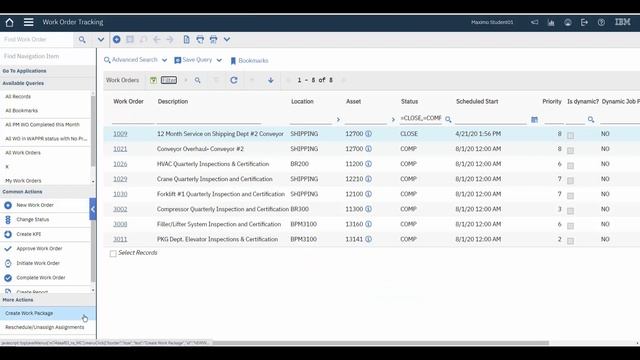
Task: Select the All Records query
Action: 18,97
